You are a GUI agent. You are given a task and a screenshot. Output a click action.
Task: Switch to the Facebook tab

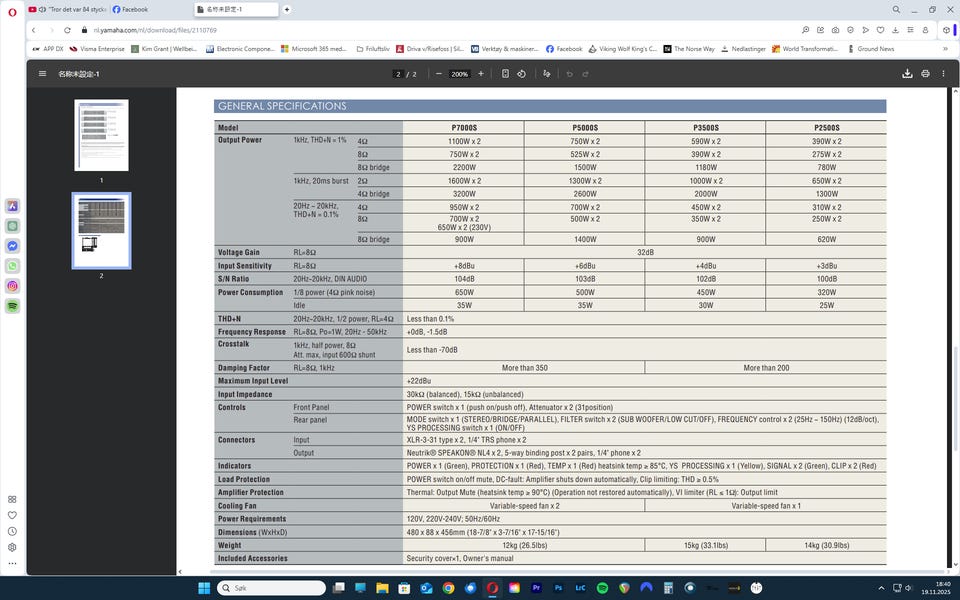click(x=130, y=9)
